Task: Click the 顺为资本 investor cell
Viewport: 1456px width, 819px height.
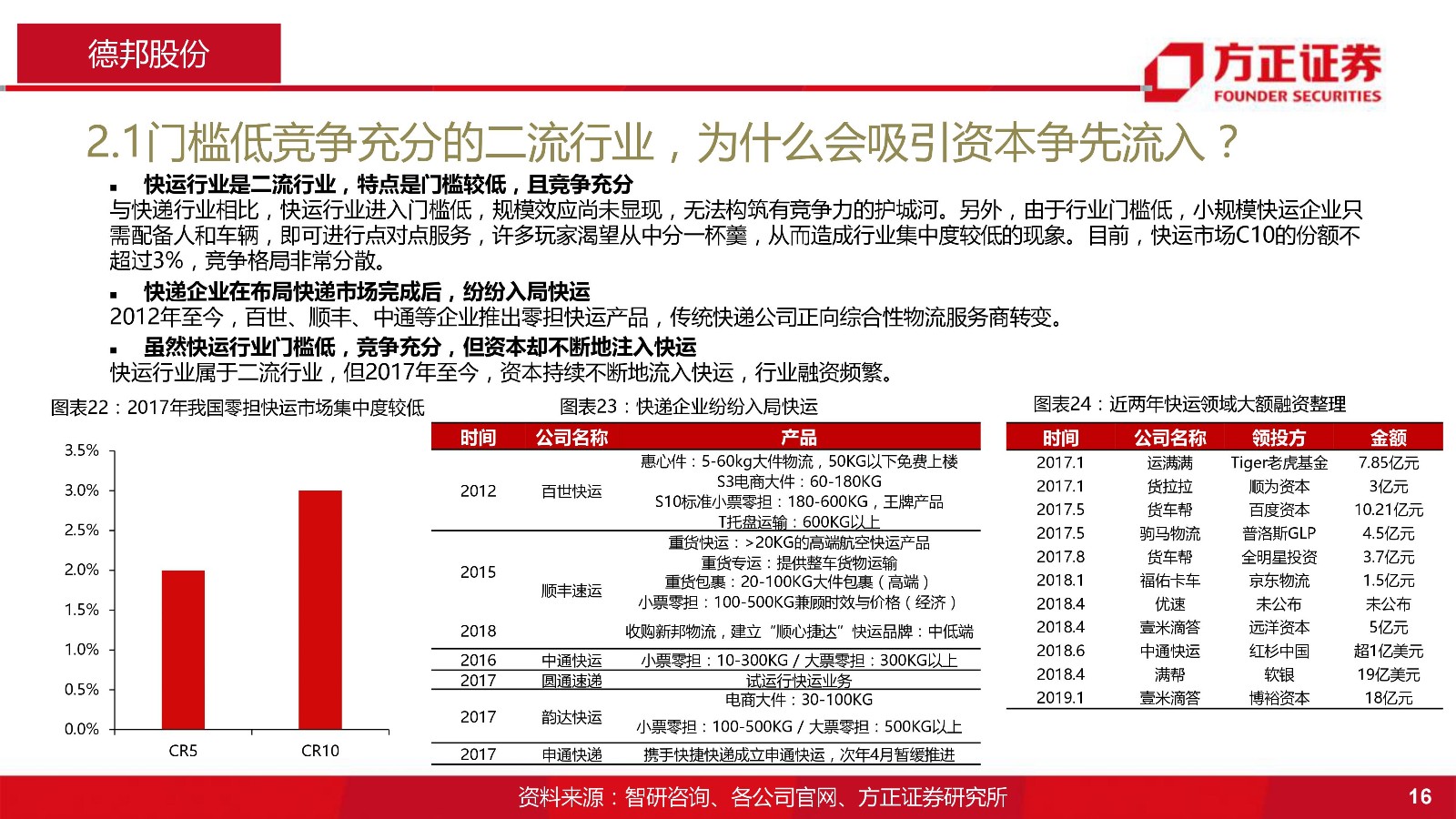Action: coord(1279,487)
